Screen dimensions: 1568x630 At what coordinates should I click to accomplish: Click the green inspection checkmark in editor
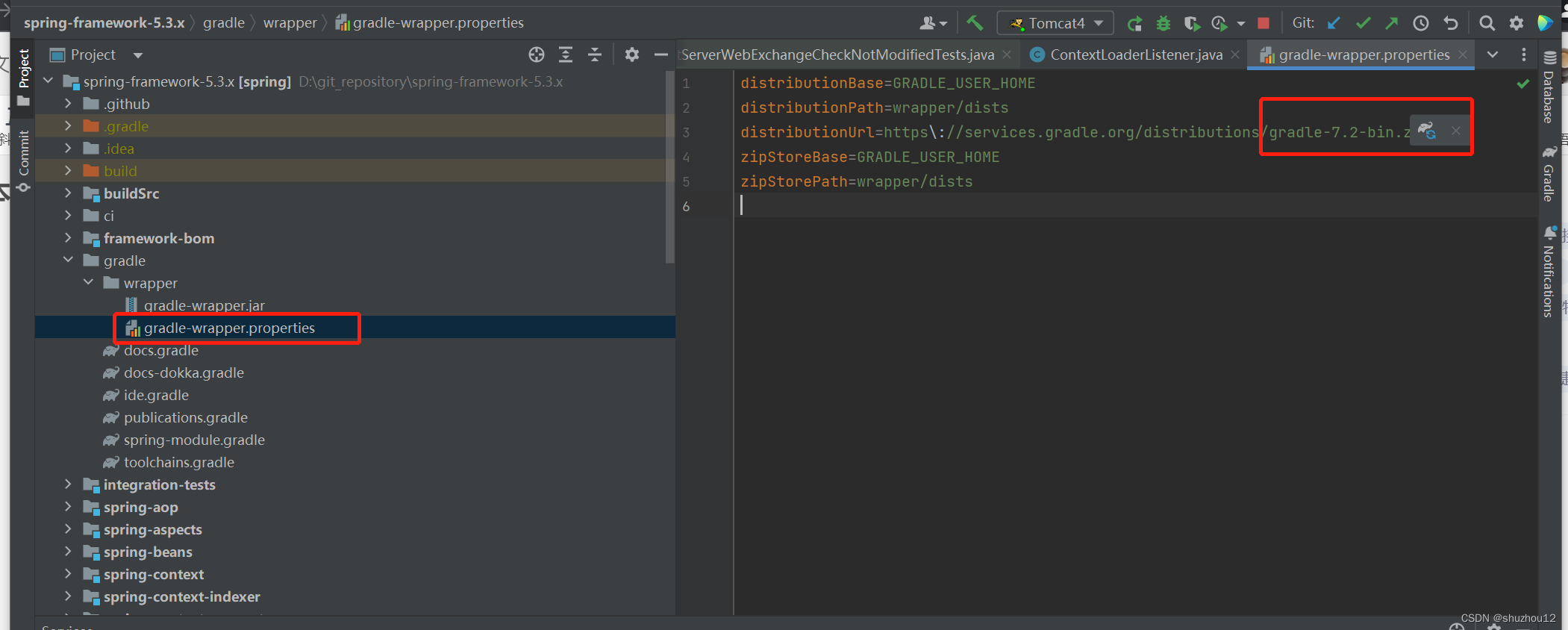tap(1523, 84)
